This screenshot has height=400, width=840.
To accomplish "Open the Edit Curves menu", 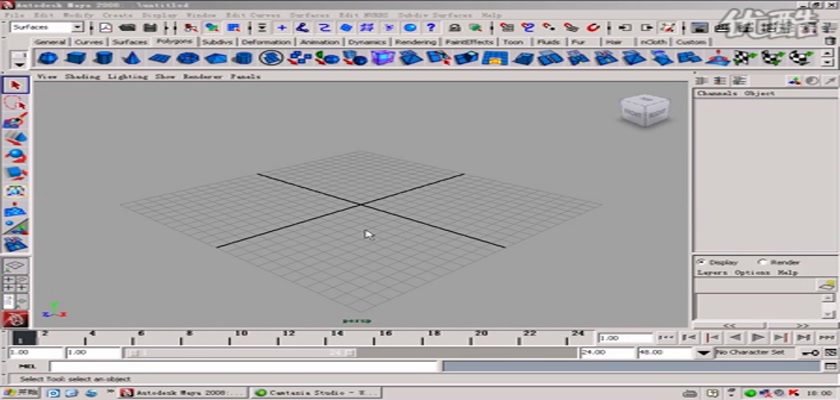I will [251, 15].
